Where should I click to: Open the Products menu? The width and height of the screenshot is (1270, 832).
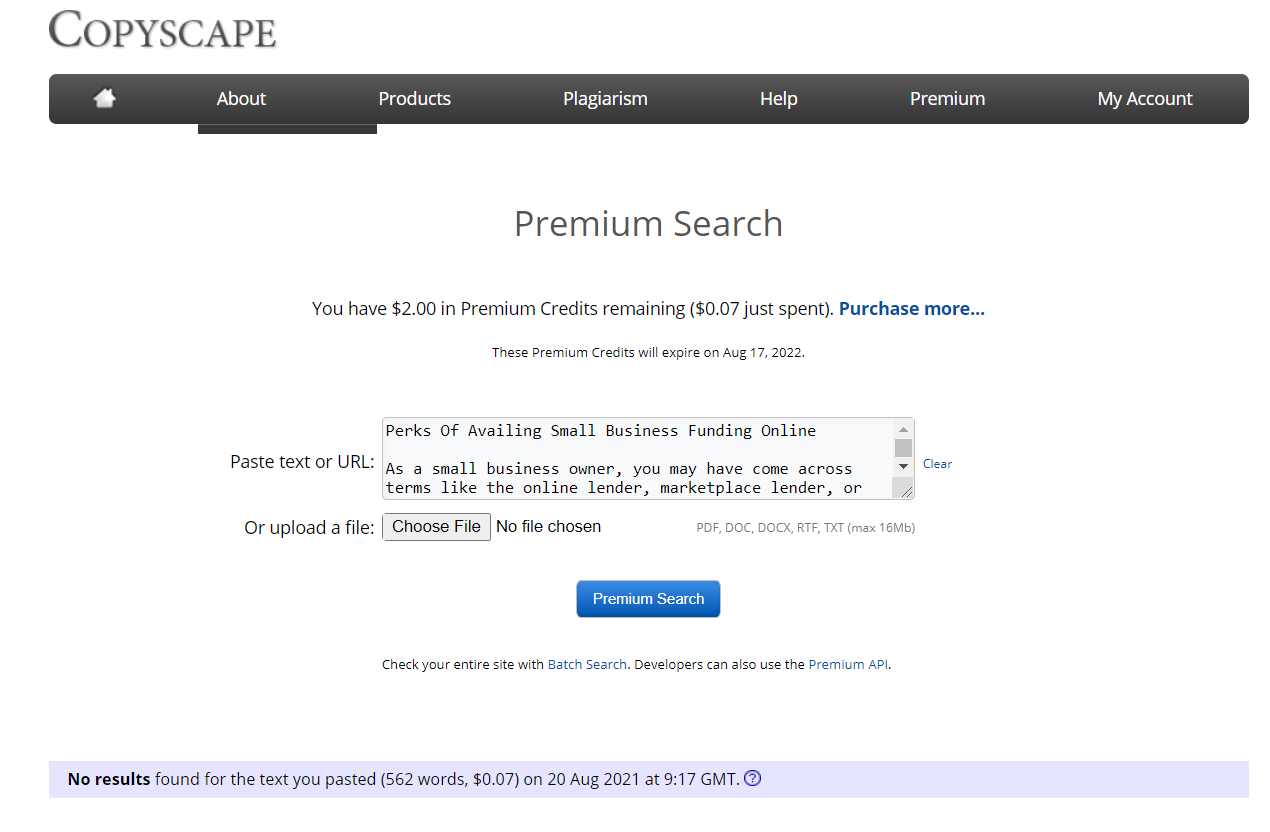click(414, 98)
